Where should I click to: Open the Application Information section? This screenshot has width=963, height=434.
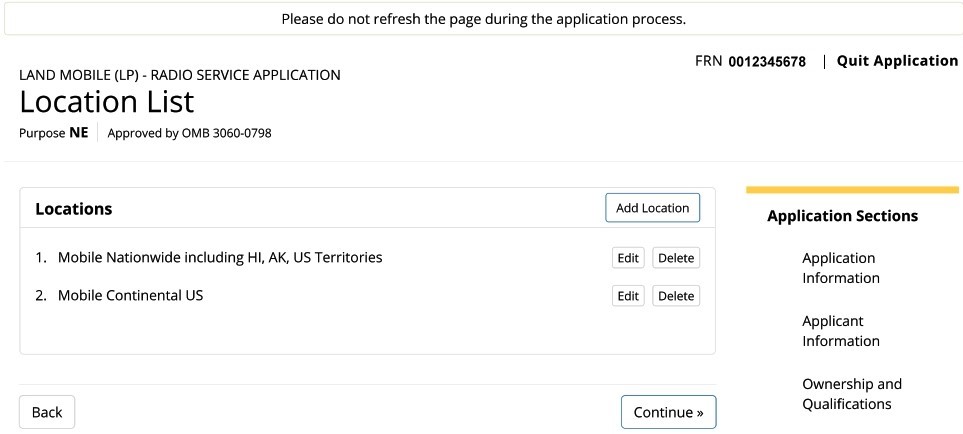tap(841, 268)
